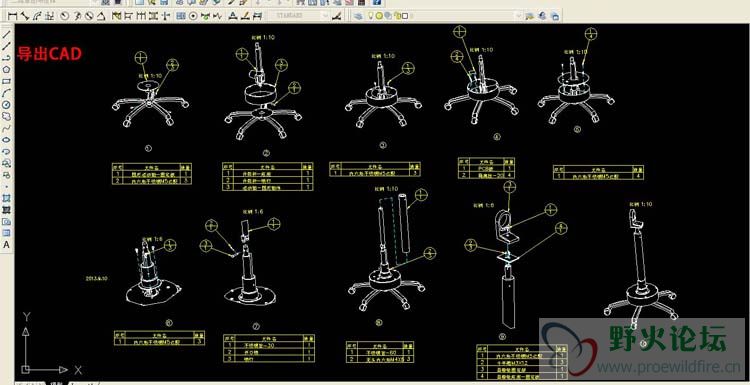Click the Aligned dimension icon
Viewport: 750px width, 385px height.
25,16
